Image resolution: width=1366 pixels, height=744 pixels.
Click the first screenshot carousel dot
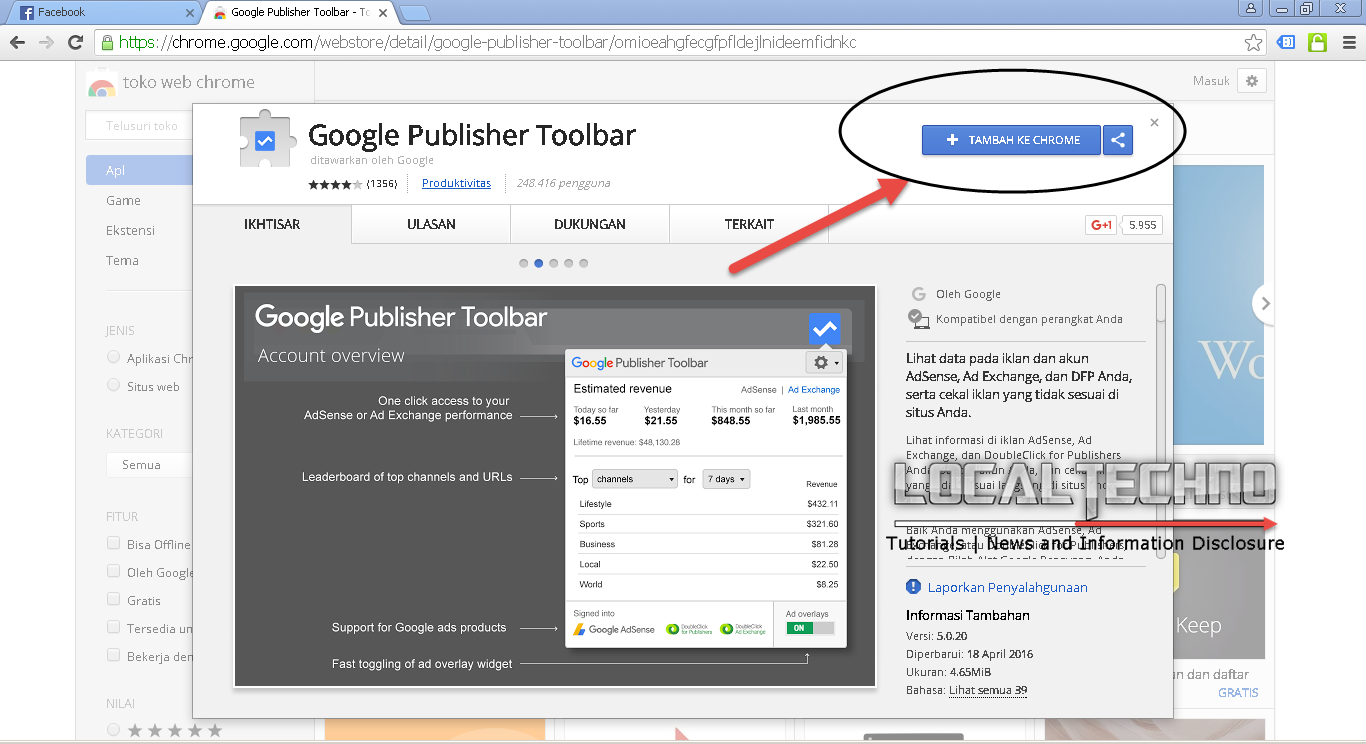[523, 264]
